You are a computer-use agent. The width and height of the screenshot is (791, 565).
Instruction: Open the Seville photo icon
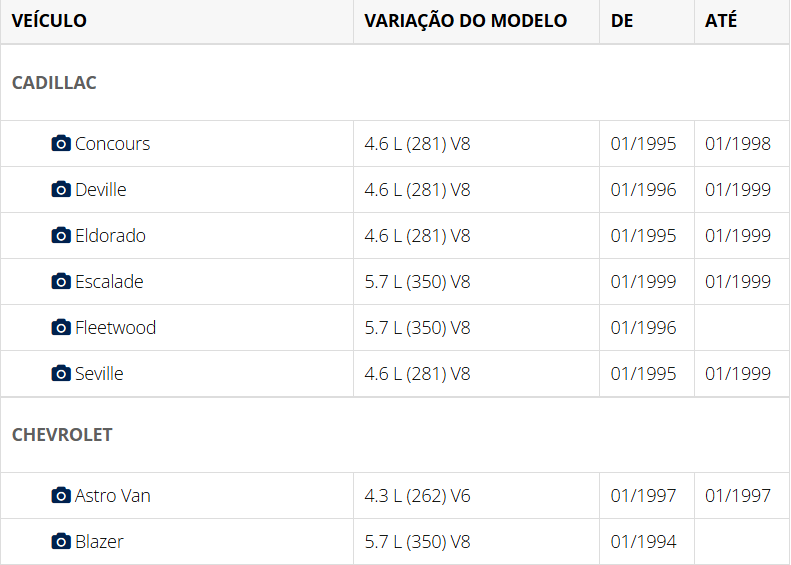point(61,374)
